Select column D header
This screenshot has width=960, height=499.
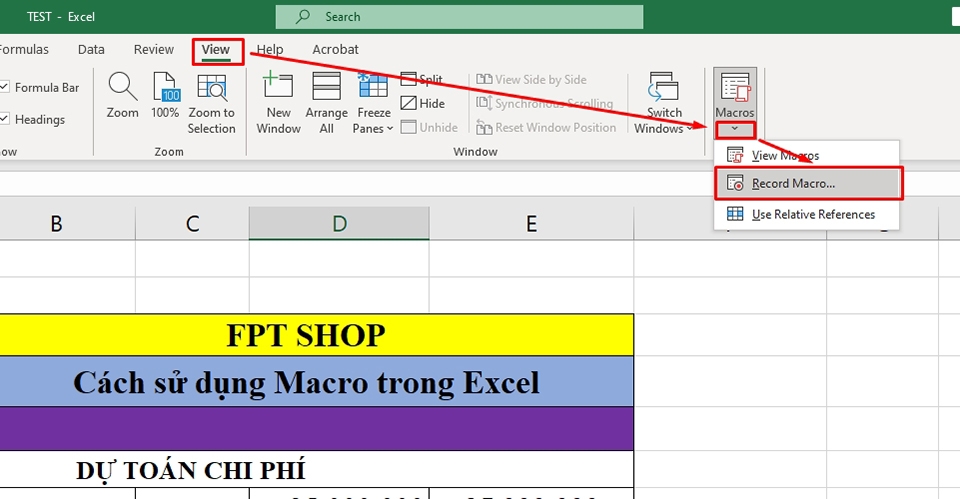click(x=339, y=223)
